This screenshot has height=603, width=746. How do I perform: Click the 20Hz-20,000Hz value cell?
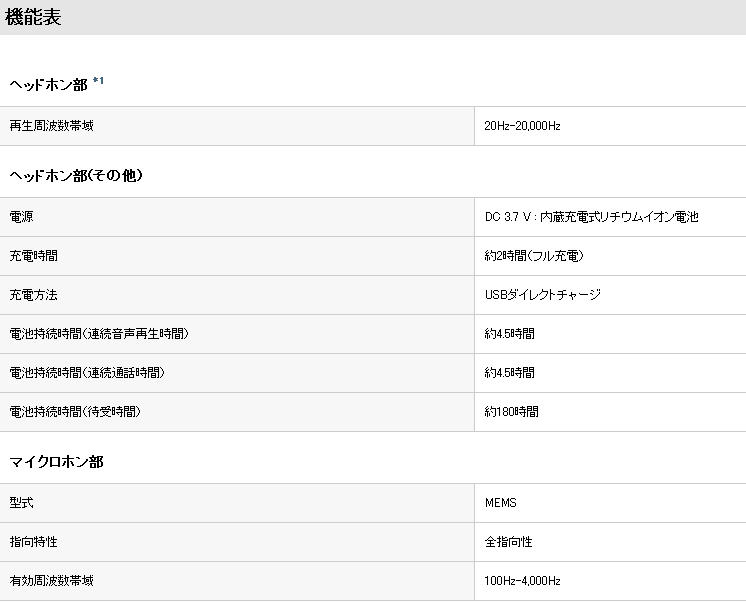coord(522,126)
